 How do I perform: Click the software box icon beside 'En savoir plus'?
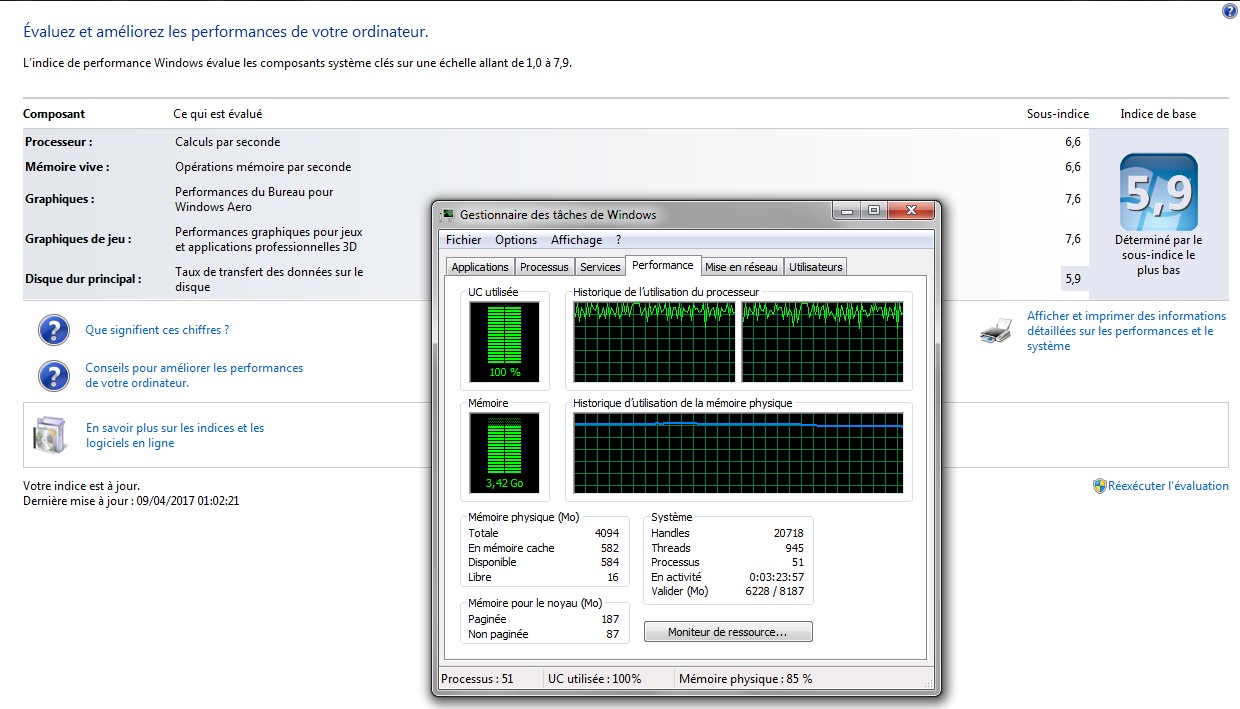pyautogui.click(x=50, y=435)
